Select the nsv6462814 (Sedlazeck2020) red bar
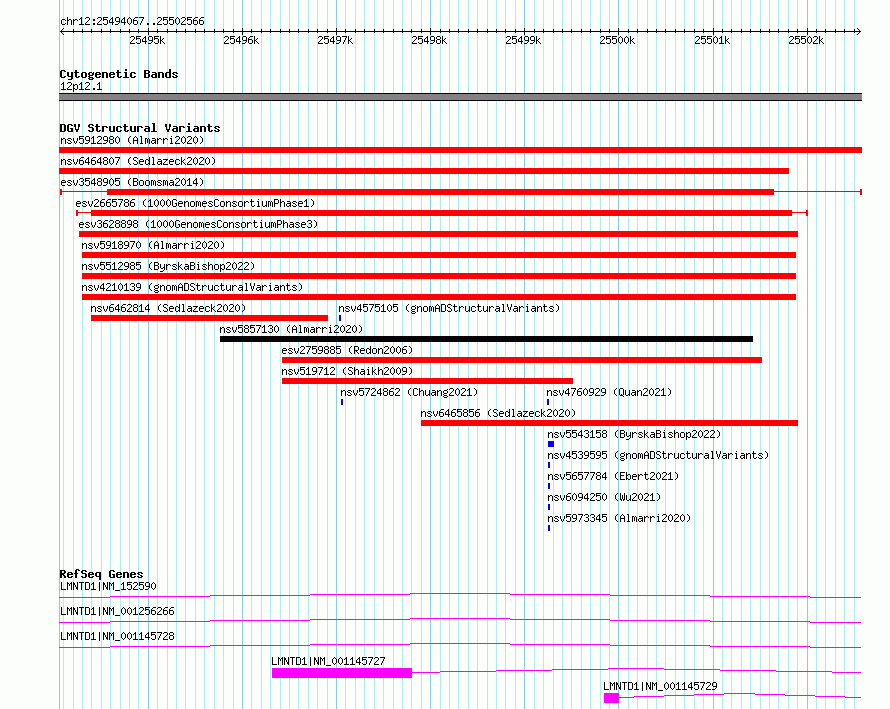 209,318
